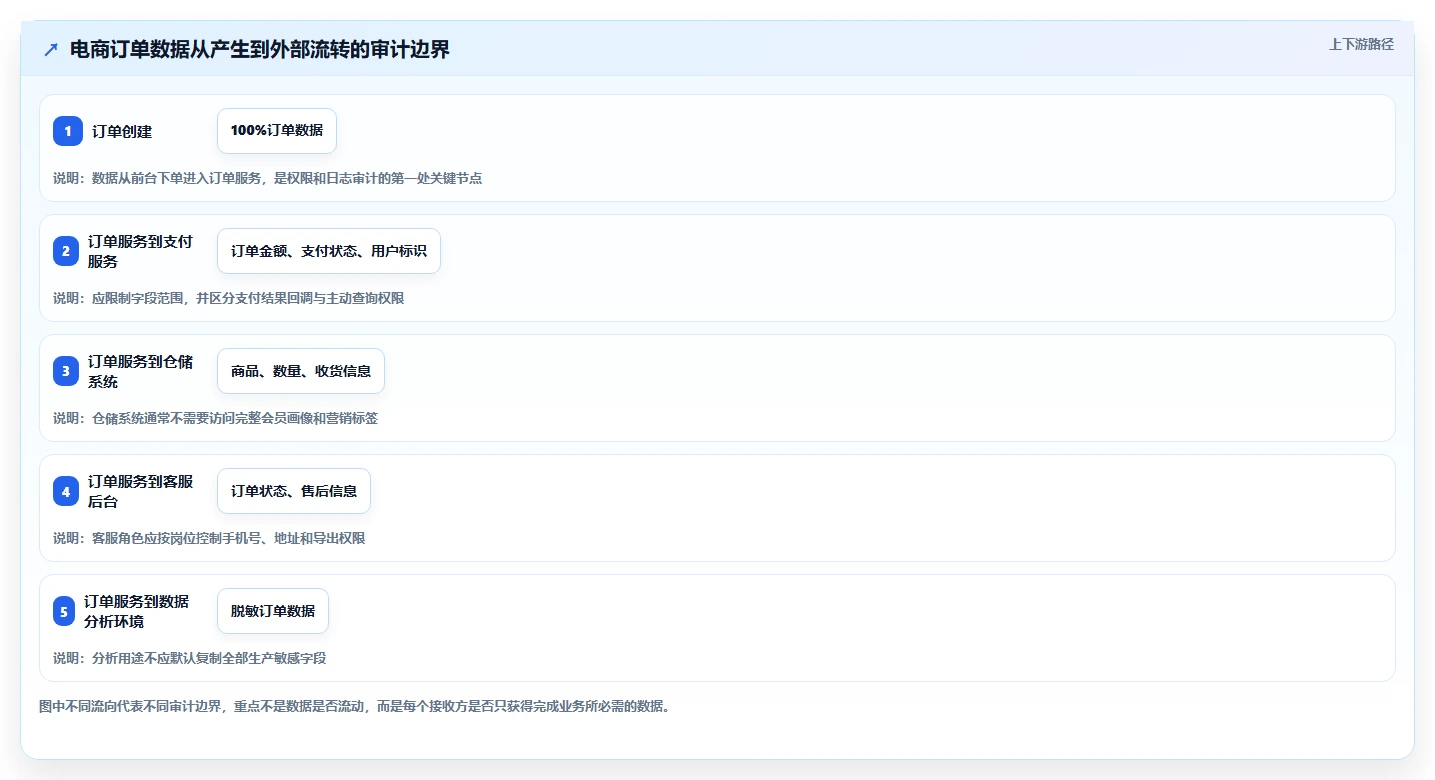Select the 100%订单数据 chip
This screenshot has height=780, width=1435.
coord(277,131)
